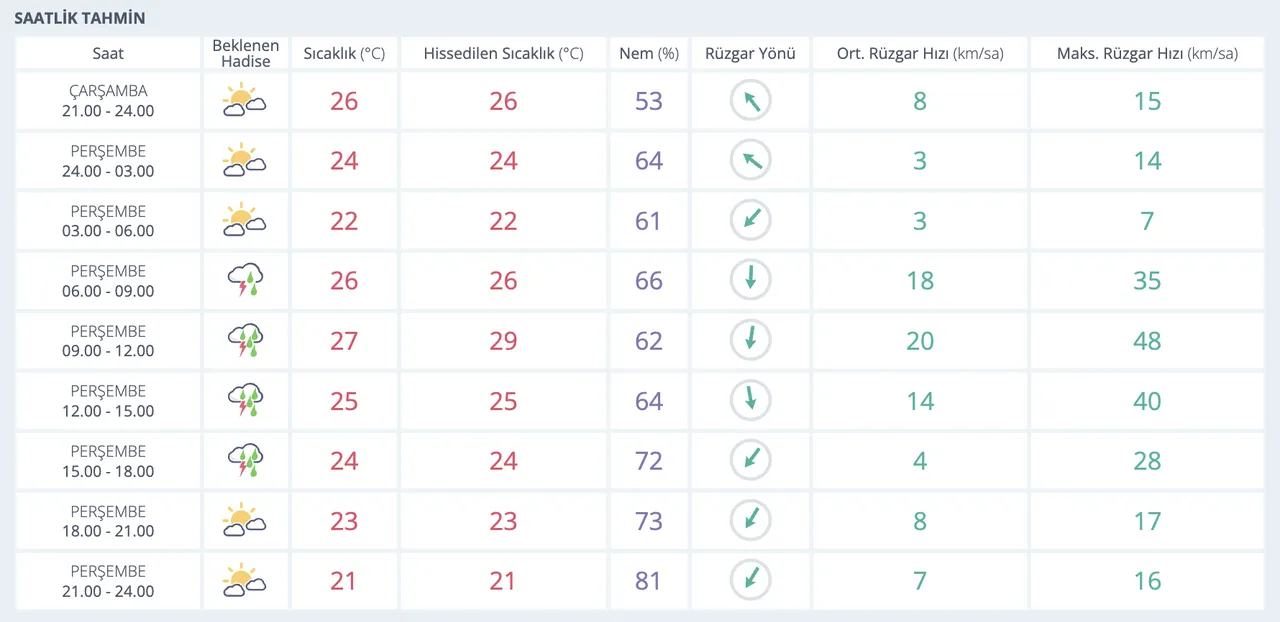This screenshot has width=1280, height=622.
Task: Click the thunderstorm icon for Perşembe 15.00 - 18.00
Action: point(245,461)
